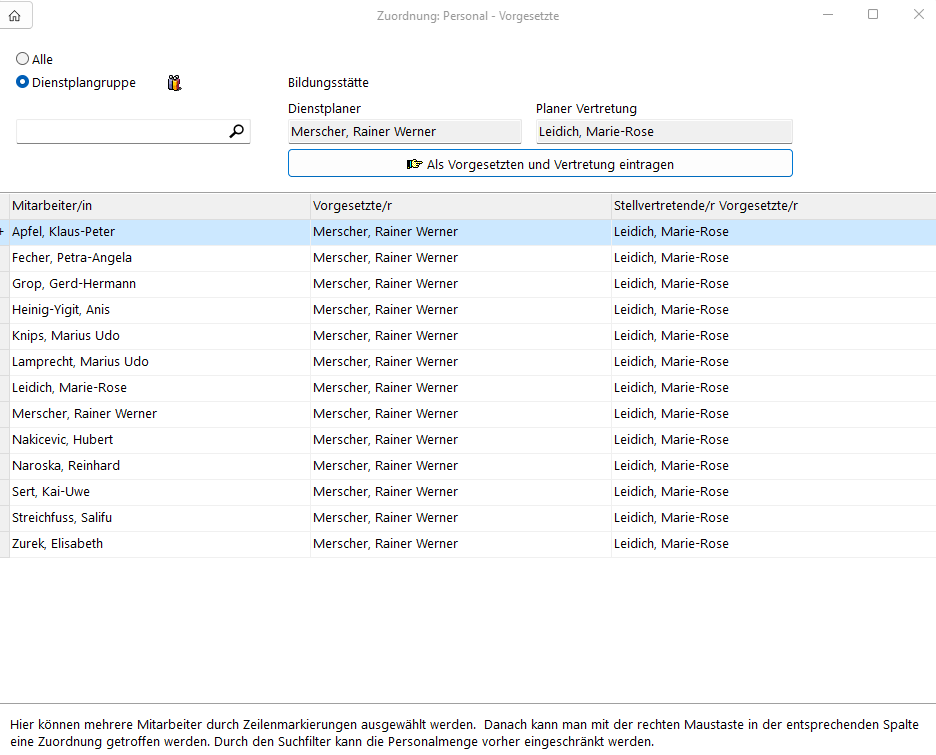Viewport: 936px width, 755px height.
Task: Select the highlighted row Apfel, Klaus-Peter
Action: point(150,231)
